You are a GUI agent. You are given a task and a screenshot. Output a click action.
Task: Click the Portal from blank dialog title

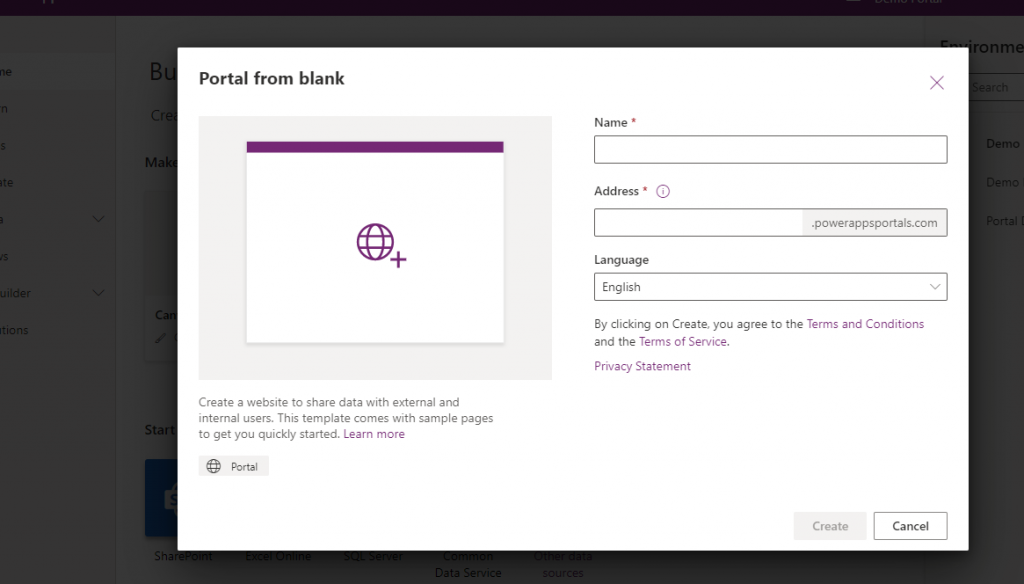(x=272, y=78)
